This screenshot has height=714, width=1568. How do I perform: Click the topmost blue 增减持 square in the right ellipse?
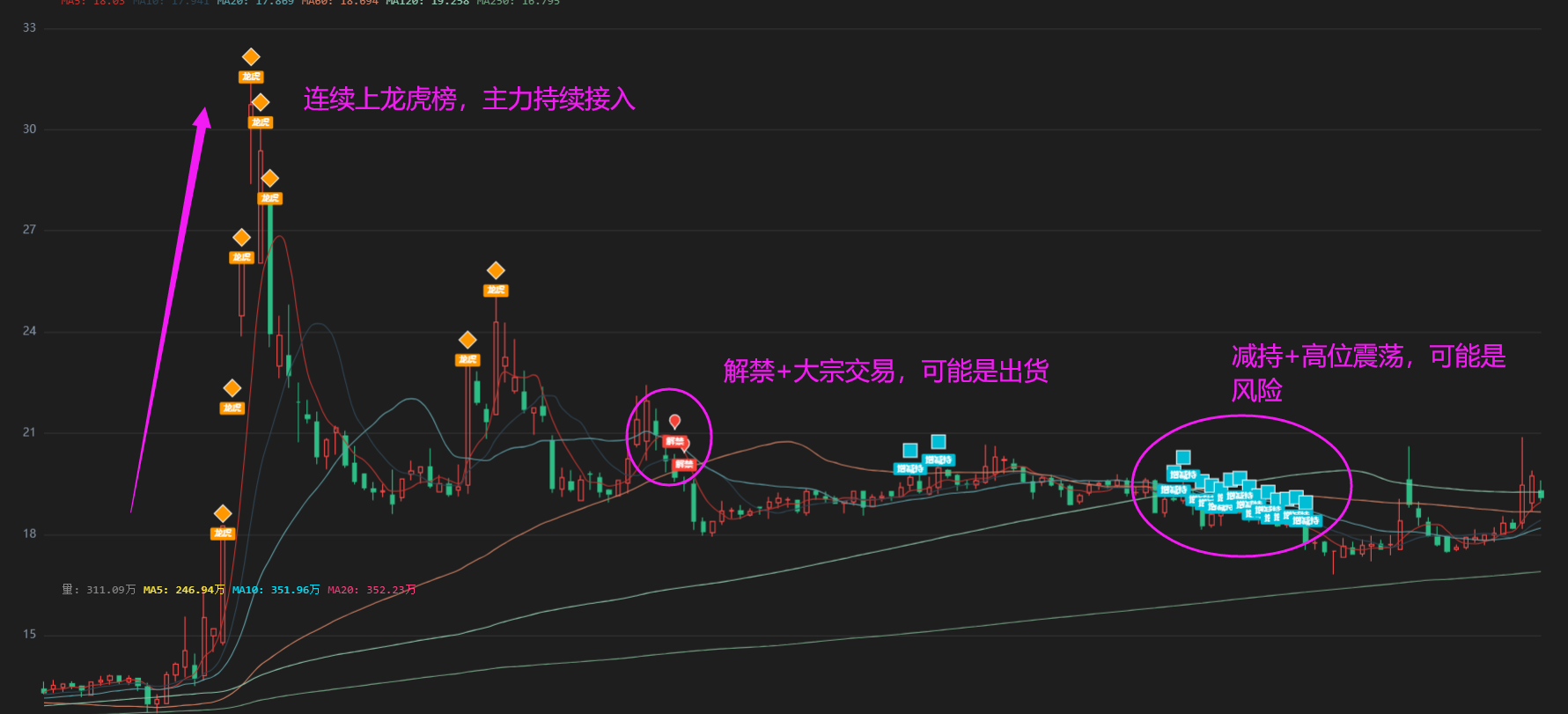(1183, 457)
